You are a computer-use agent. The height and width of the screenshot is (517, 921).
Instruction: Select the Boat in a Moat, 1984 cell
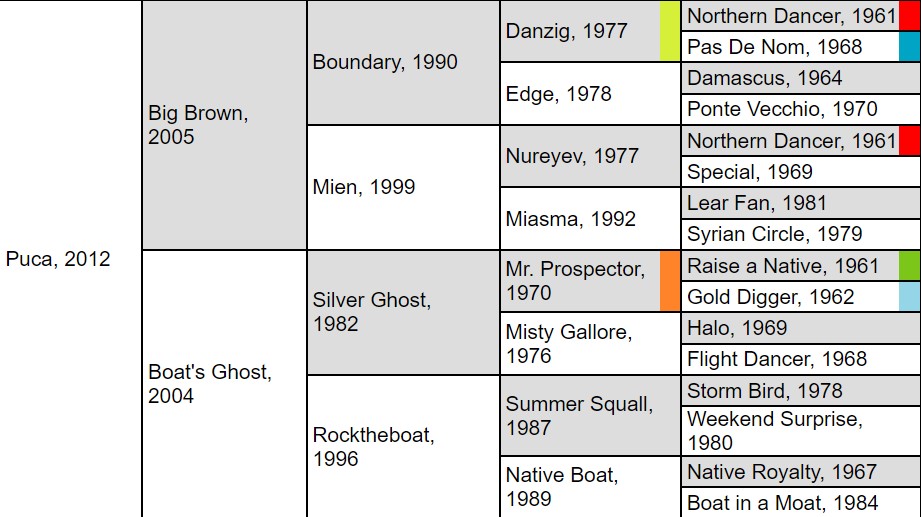point(801,503)
